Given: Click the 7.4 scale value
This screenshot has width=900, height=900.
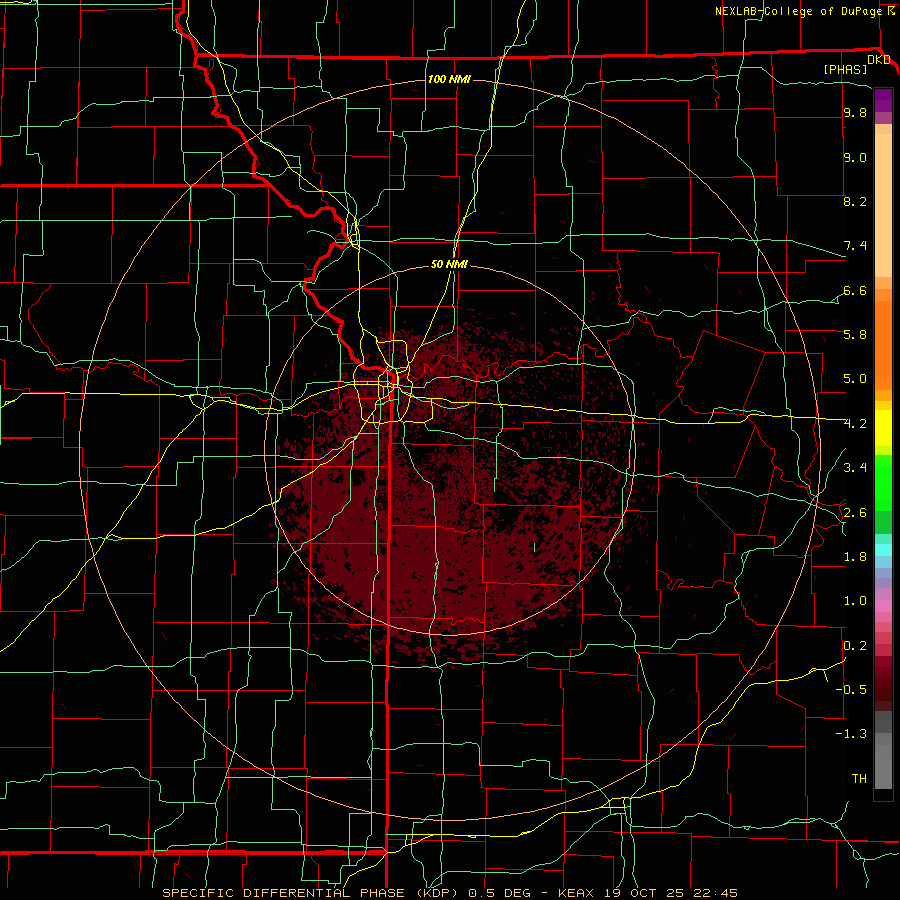Looking at the screenshot, I should [x=855, y=246].
